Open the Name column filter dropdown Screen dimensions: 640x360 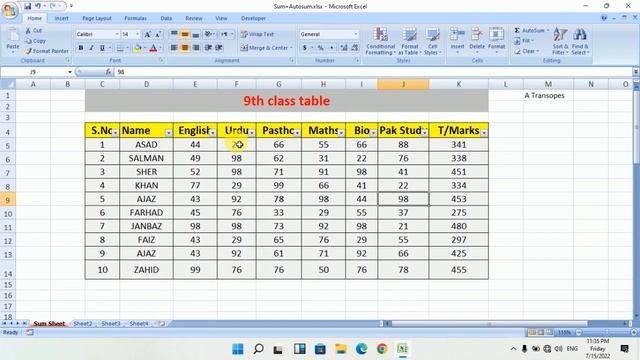pos(169,133)
